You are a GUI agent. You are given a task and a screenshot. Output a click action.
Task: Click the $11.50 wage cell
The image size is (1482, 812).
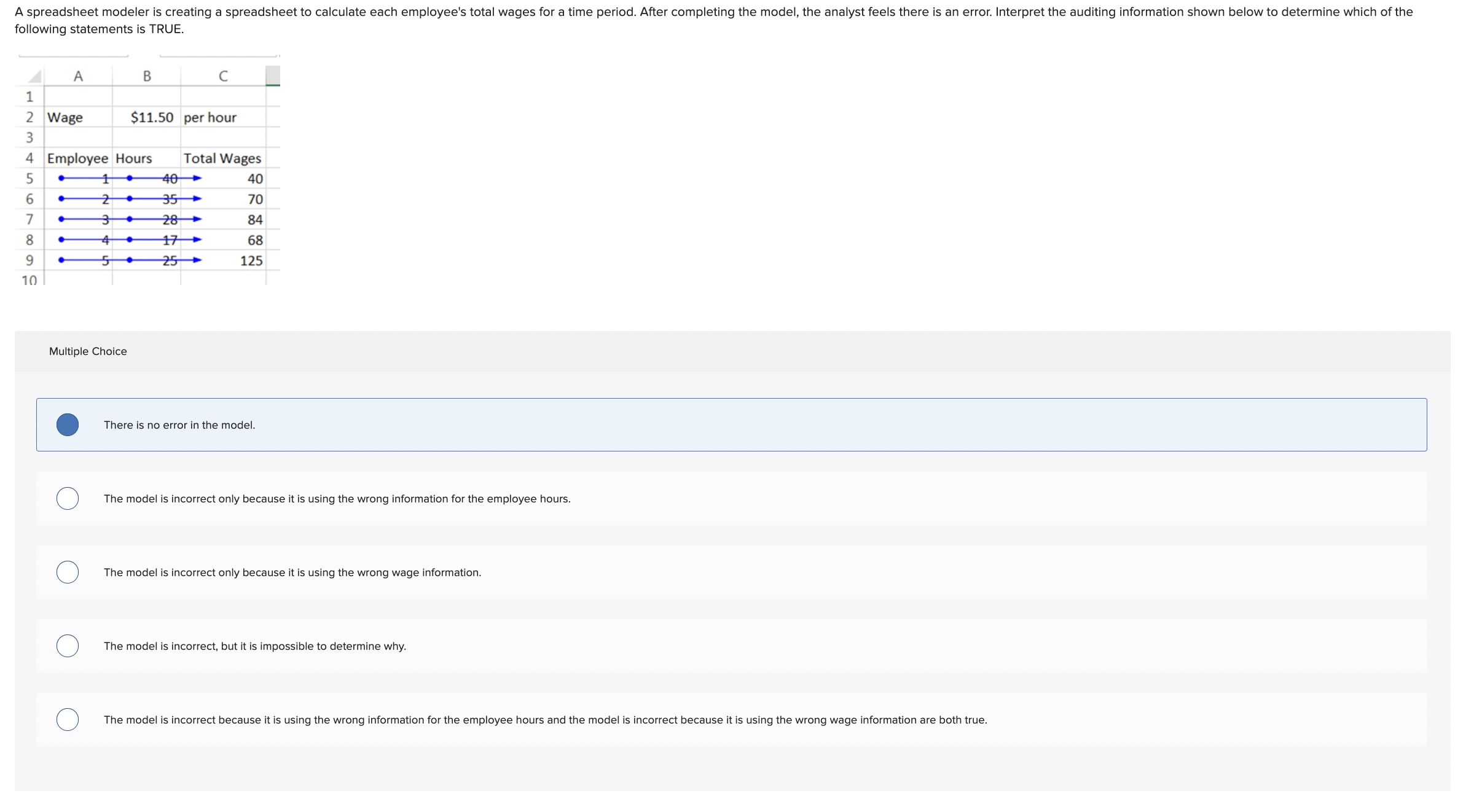tap(151, 117)
